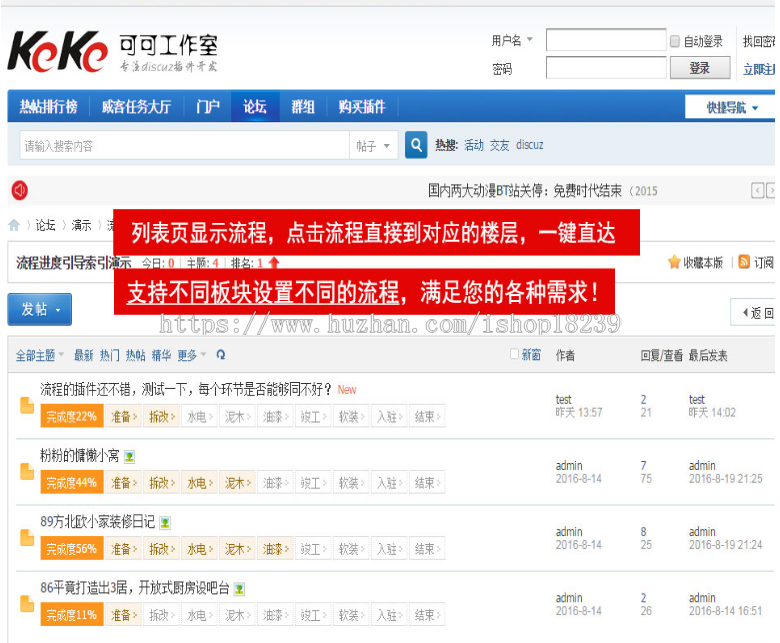The image size is (780, 643).
Task: Click 拆改 step in 完成度22% row
Action: [162, 417]
